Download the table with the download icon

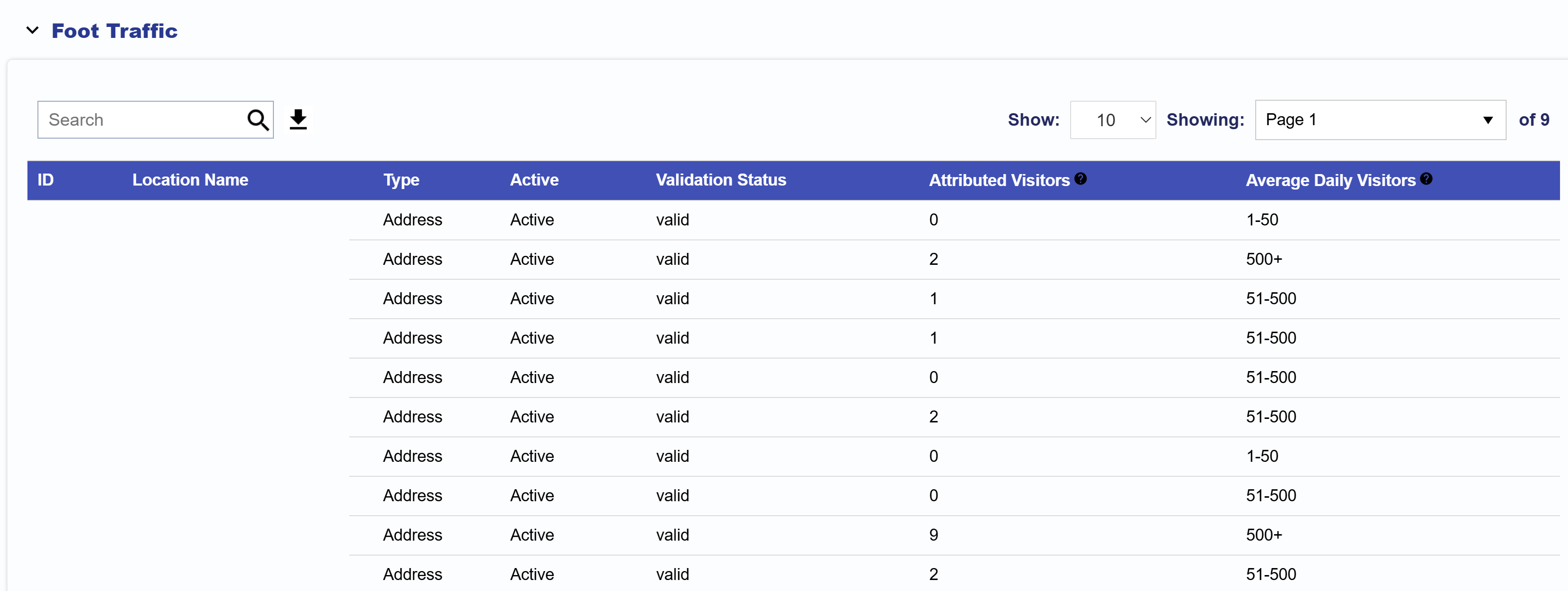pos(298,119)
